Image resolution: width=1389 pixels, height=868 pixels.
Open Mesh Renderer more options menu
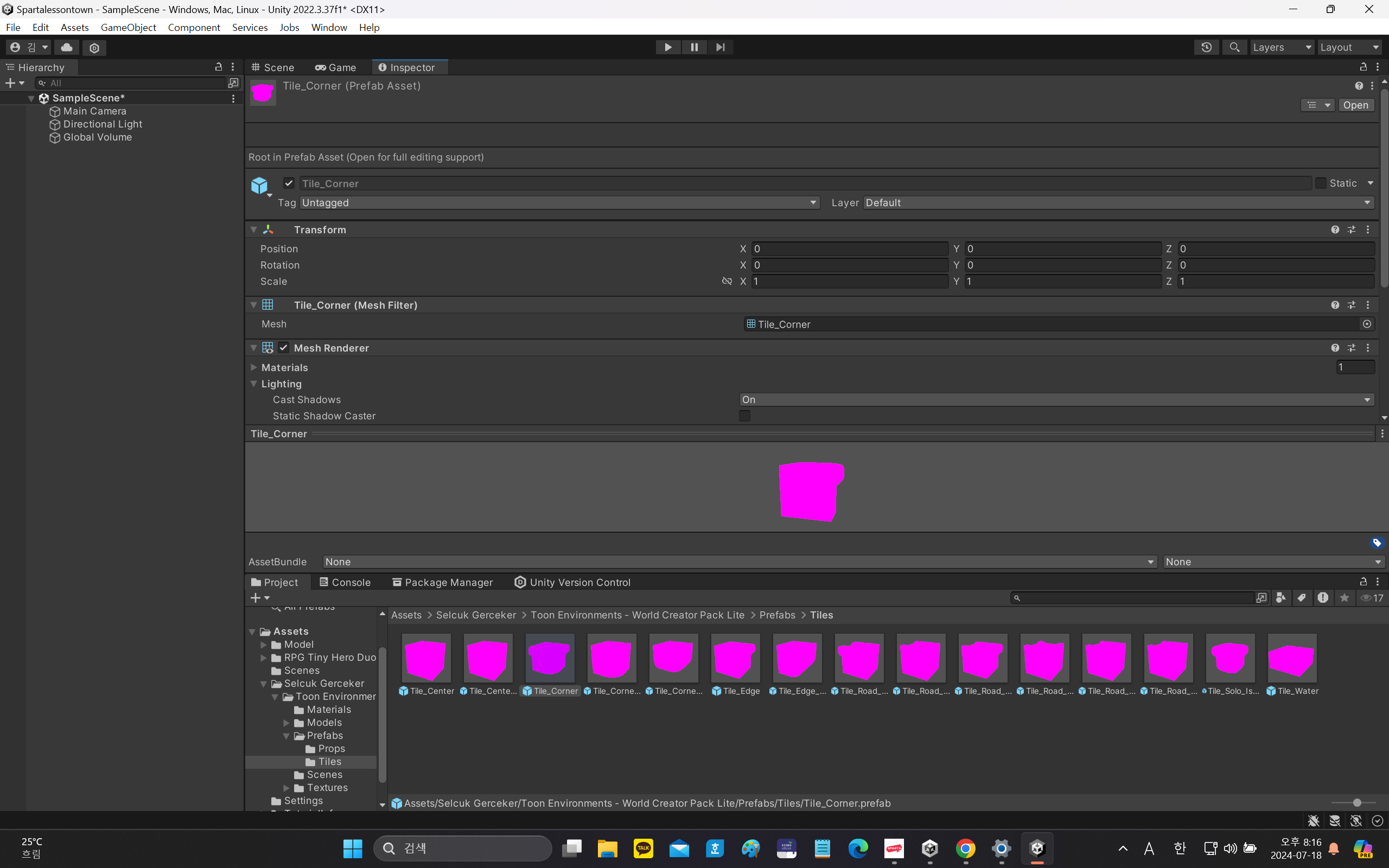pos(1368,348)
